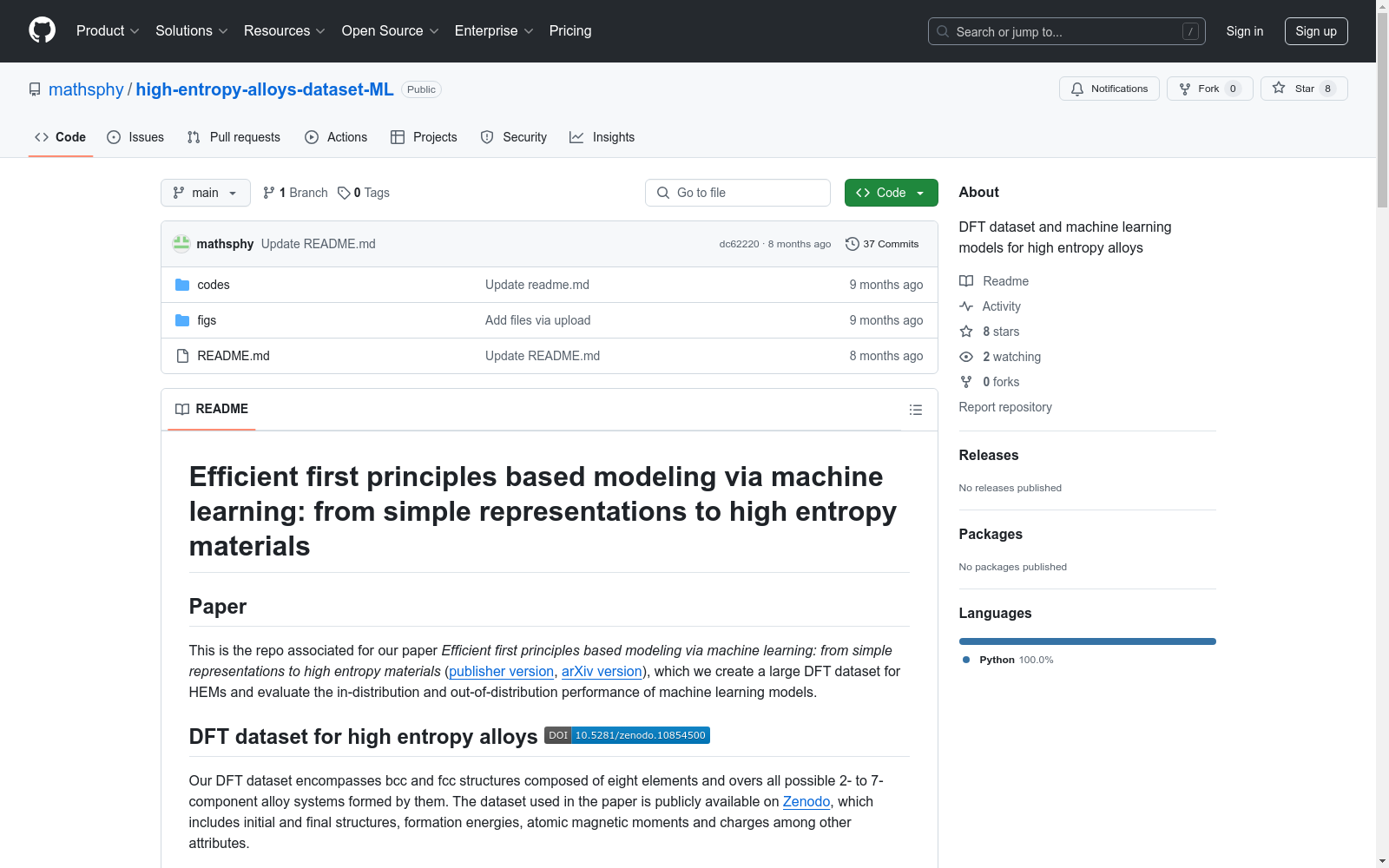1389x868 pixels.
Task: Focus the Search or jump to field
Action: 1067,31
